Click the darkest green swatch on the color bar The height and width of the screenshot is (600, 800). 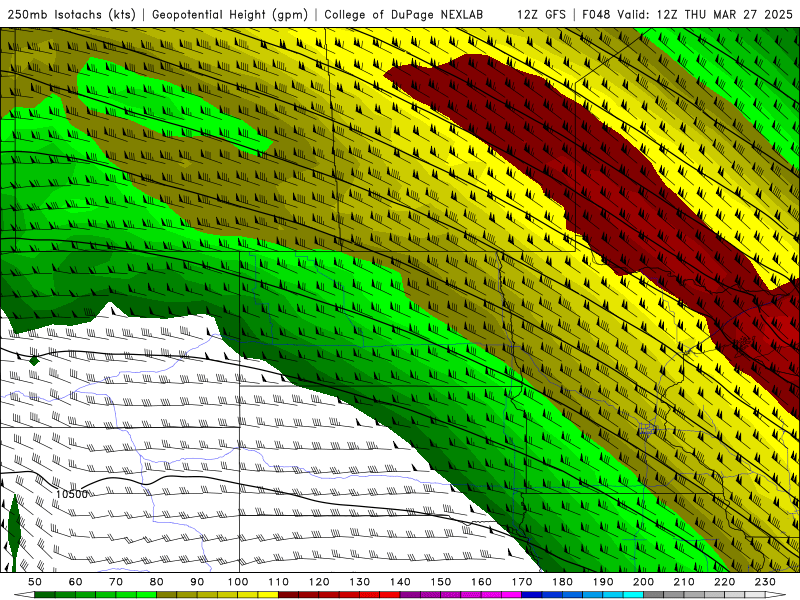tap(44, 595)
